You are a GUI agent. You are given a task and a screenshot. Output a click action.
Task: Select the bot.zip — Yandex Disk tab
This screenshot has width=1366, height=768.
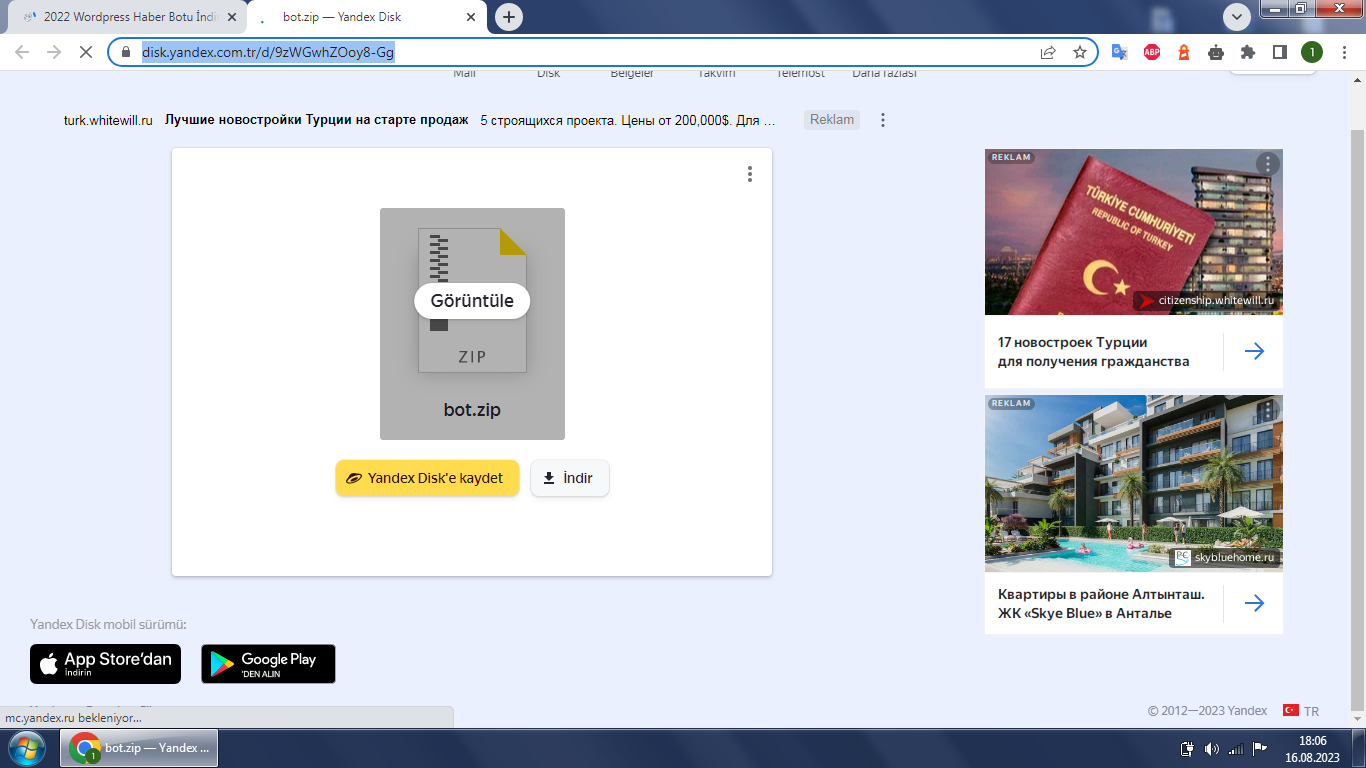[367, 18]
